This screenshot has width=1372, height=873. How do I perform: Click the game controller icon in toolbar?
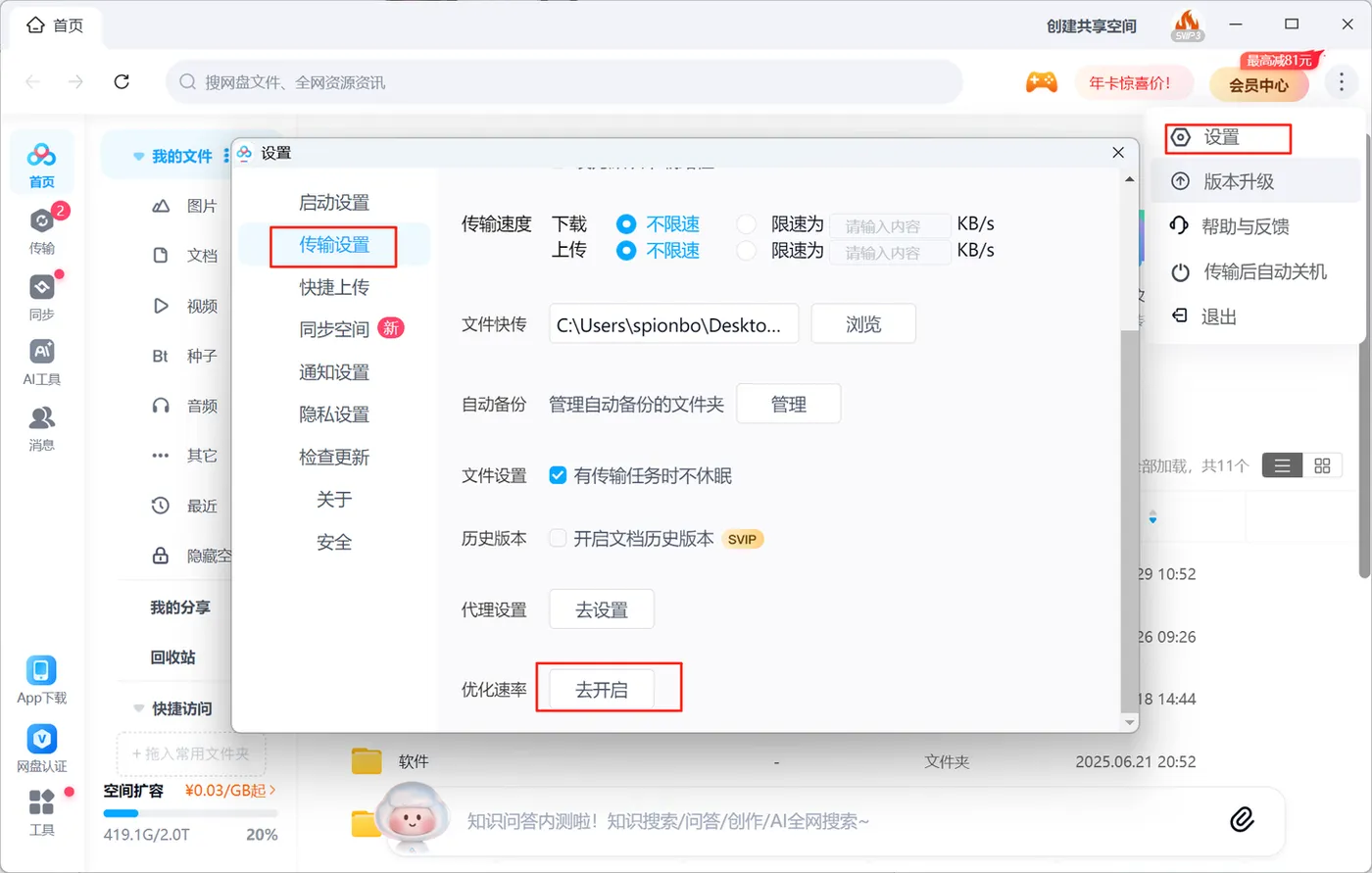click(1041, 82)
